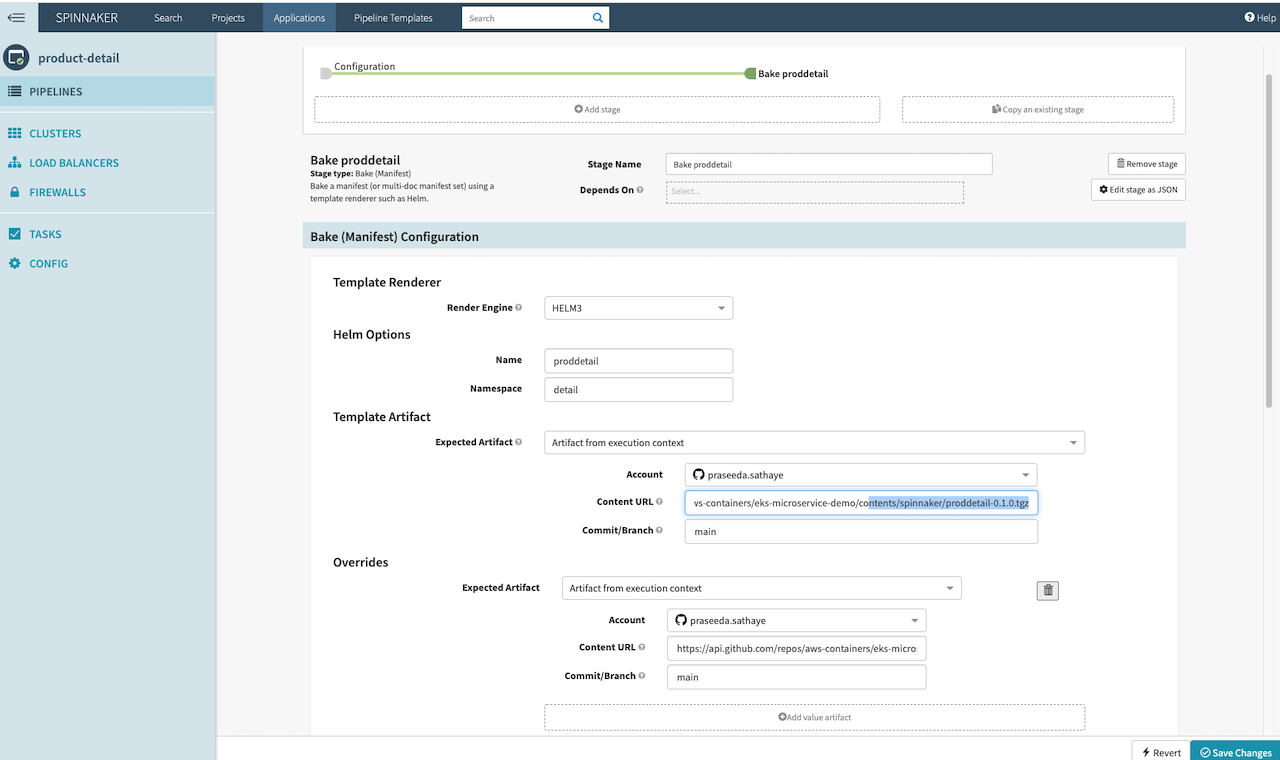Click help icon beside first Content URL

(x=659, y=502)
